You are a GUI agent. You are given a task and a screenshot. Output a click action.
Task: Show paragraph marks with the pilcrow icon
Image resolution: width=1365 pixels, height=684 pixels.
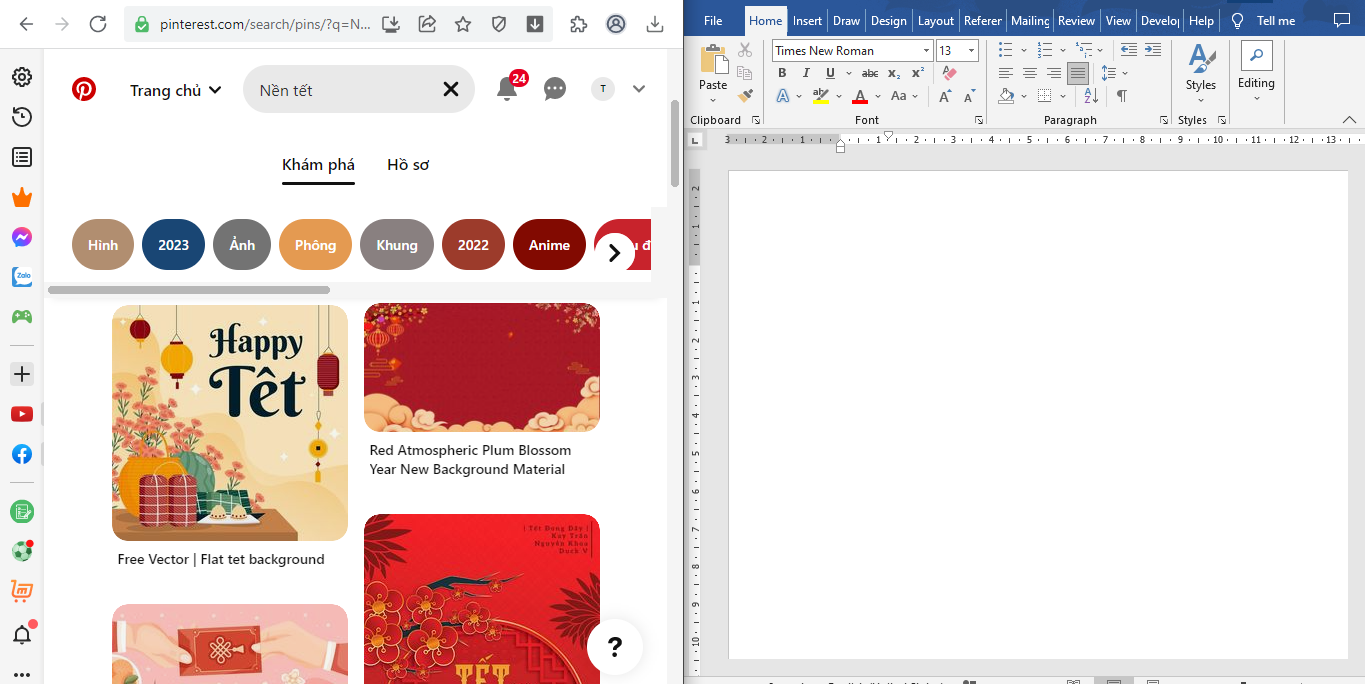pyautogui.click(x=1122, y=96)
